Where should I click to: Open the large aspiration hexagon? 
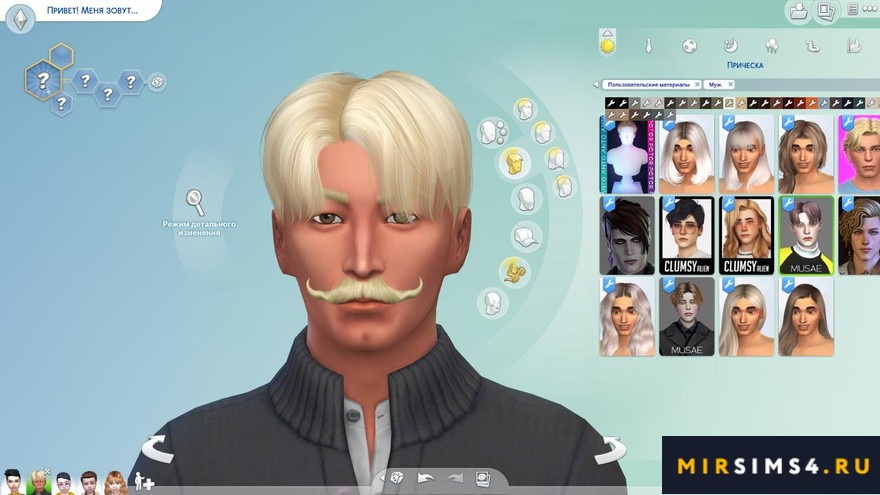point(43,80)
